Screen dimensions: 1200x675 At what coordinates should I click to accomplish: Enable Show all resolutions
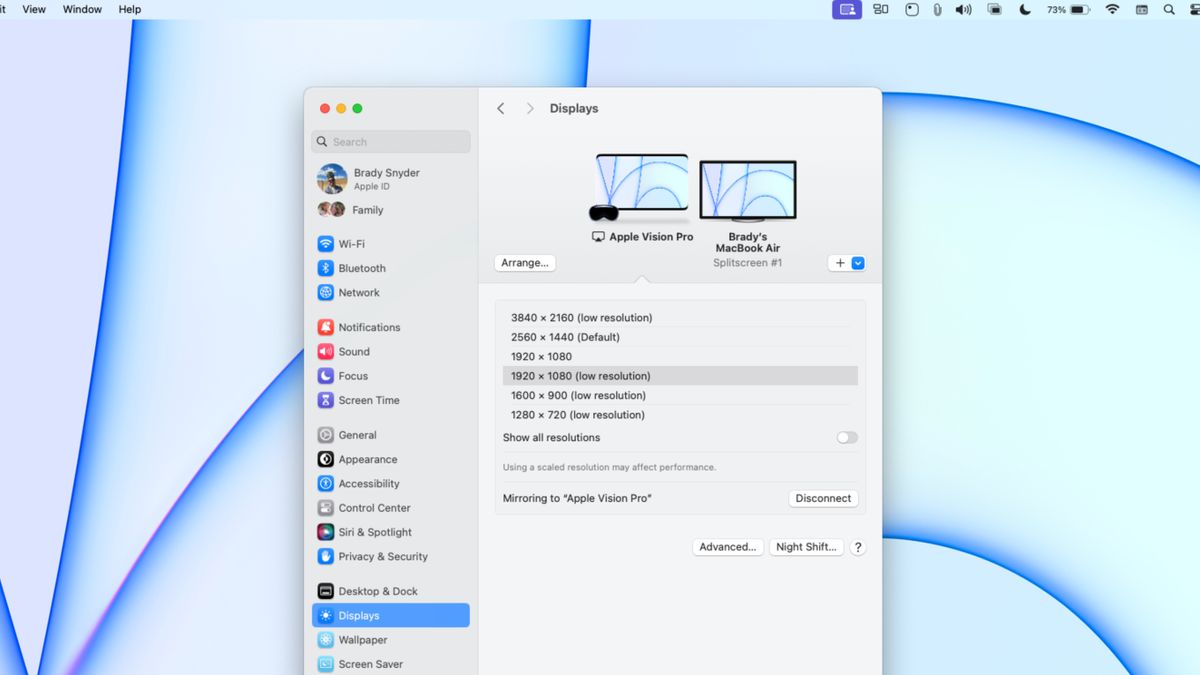[846, 437]
